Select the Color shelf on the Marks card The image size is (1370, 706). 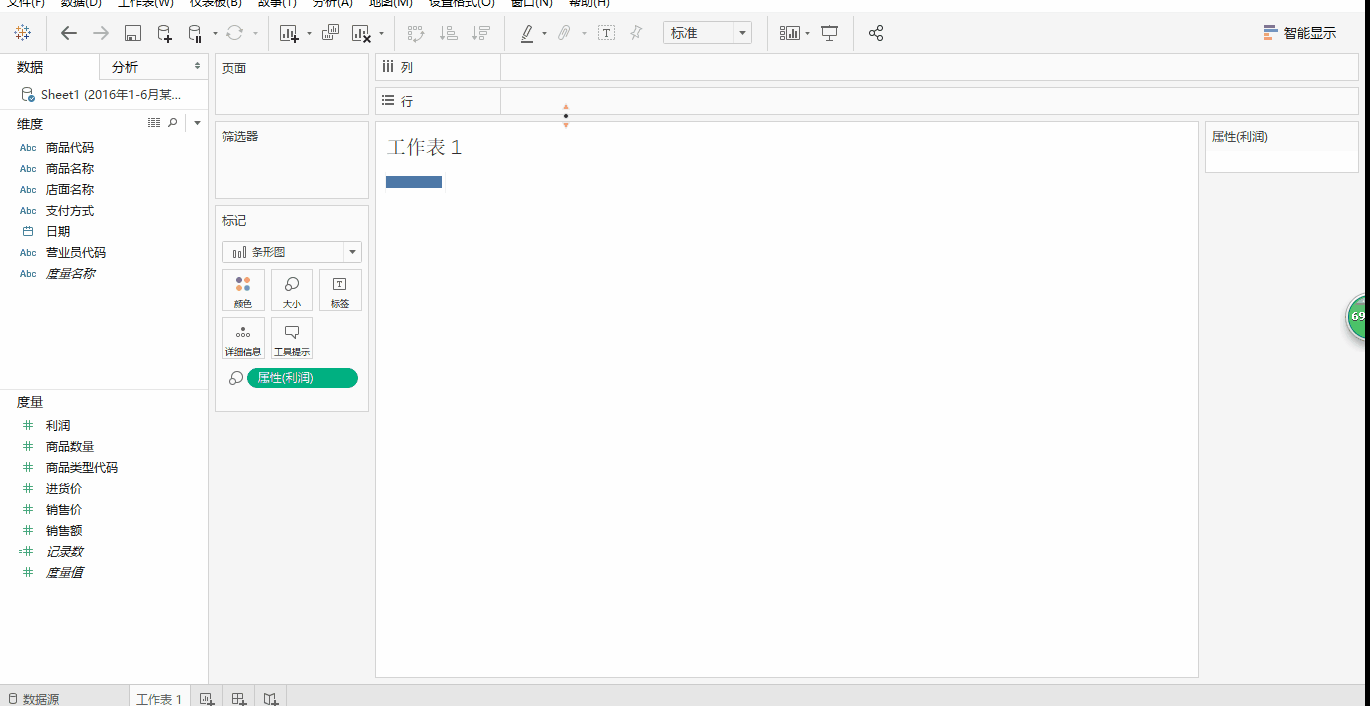[242, 289]
